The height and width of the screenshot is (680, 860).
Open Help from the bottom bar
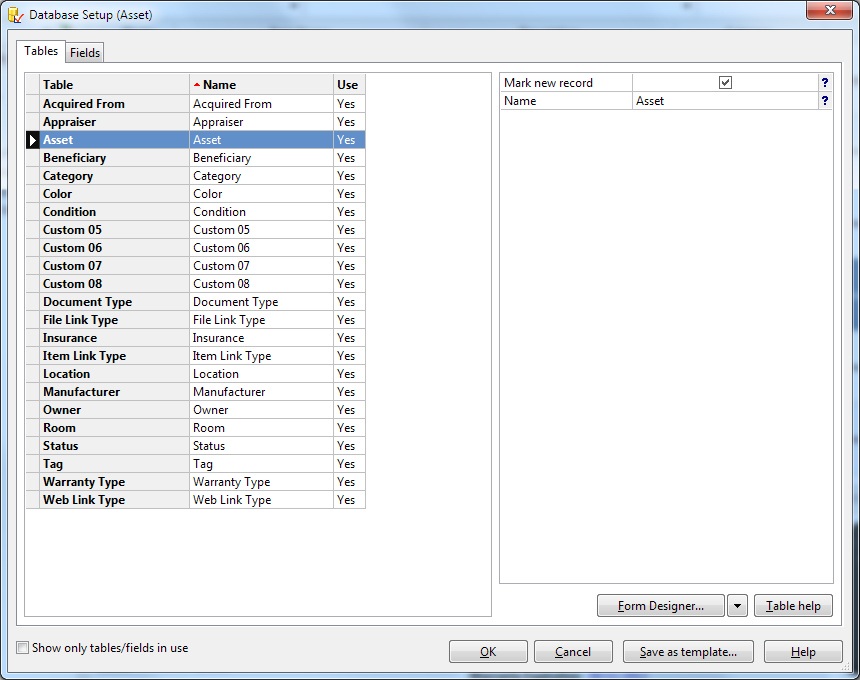point(803,651)
